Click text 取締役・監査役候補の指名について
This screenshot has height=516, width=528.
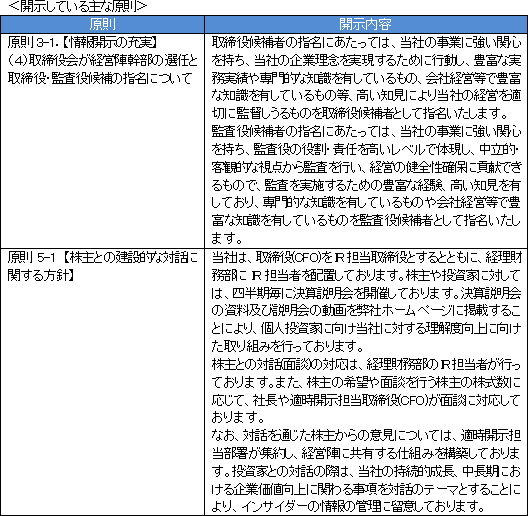100,78
